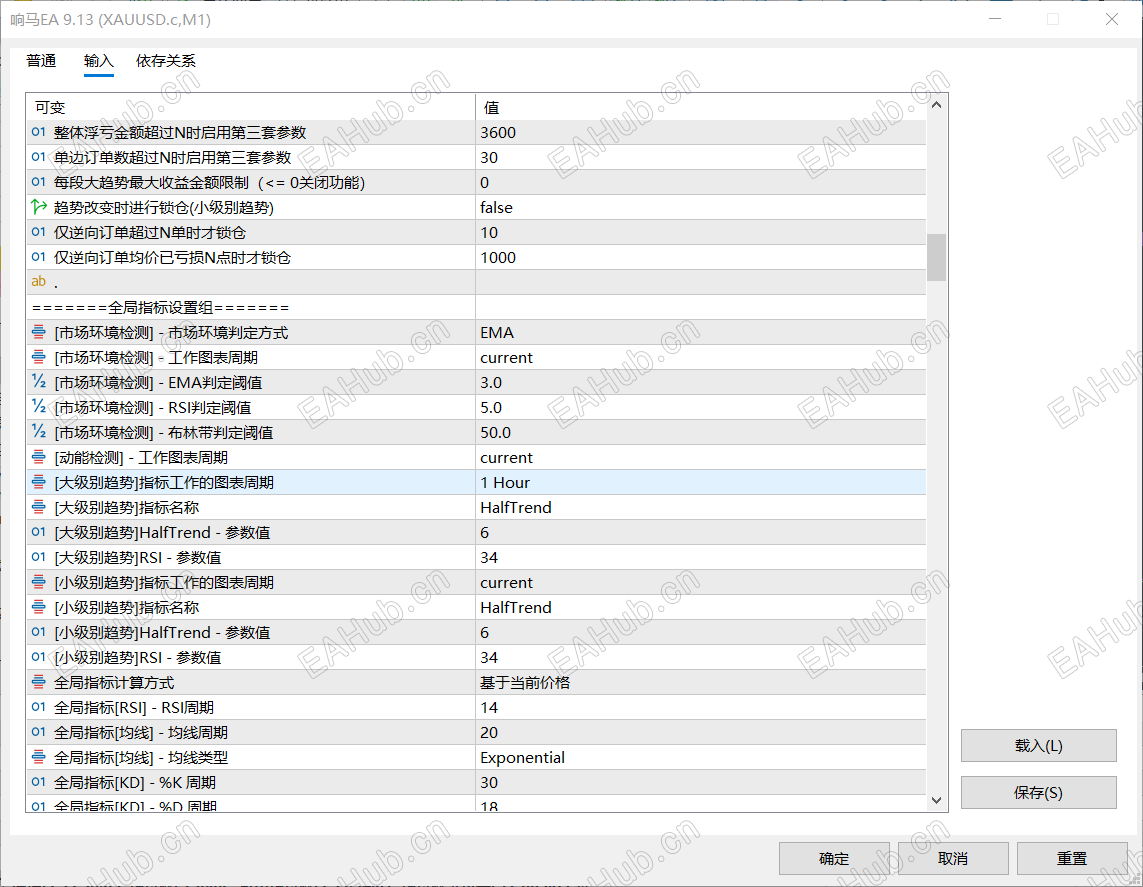Click the 重置 button
Viewport: 1143px width, 887px height.
click(x=1072, y=859)
